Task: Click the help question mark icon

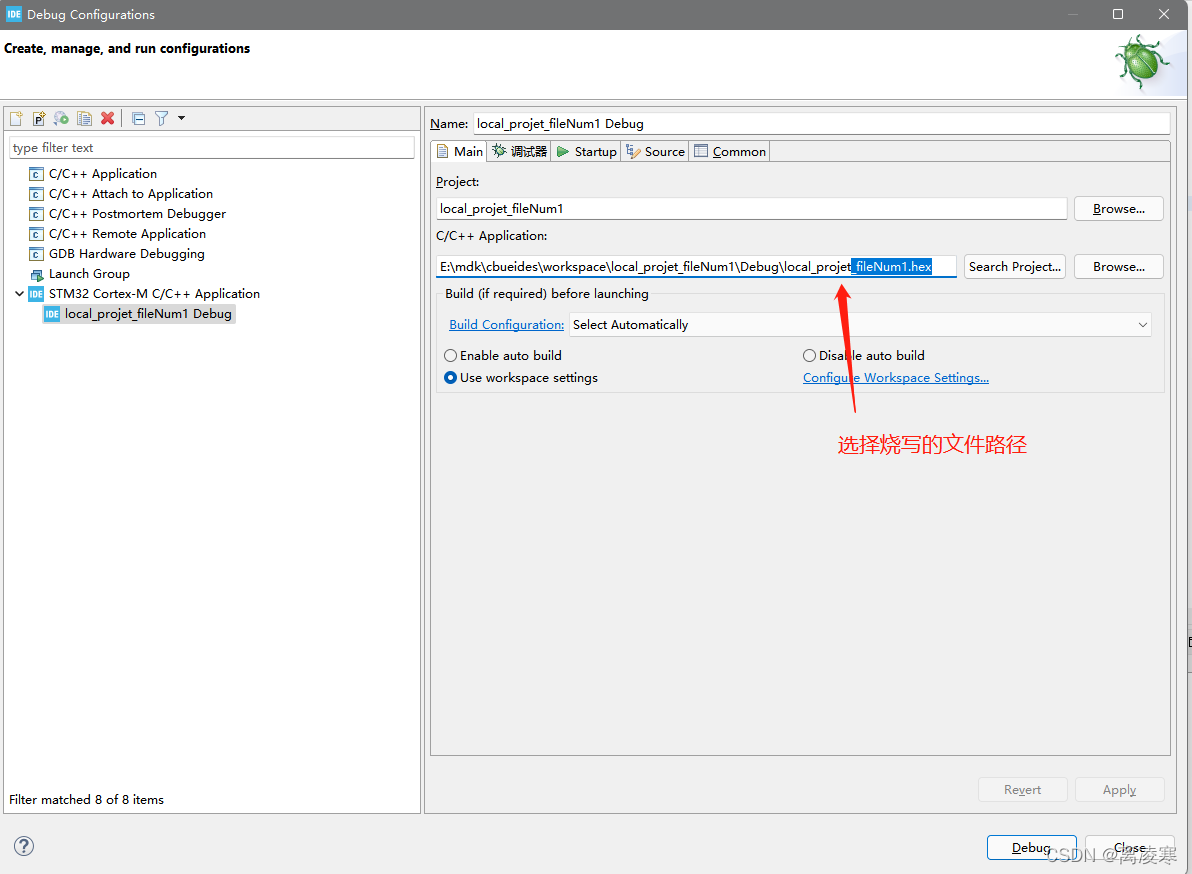Action: click(24, 846)
